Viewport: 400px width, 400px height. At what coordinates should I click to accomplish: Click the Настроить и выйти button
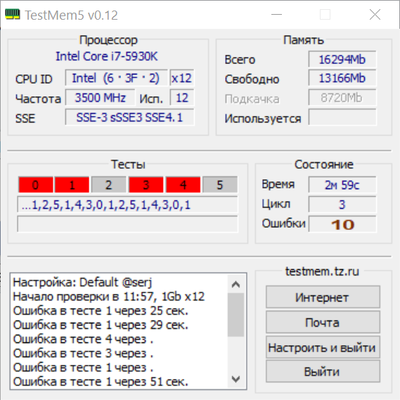coord(323,347)
